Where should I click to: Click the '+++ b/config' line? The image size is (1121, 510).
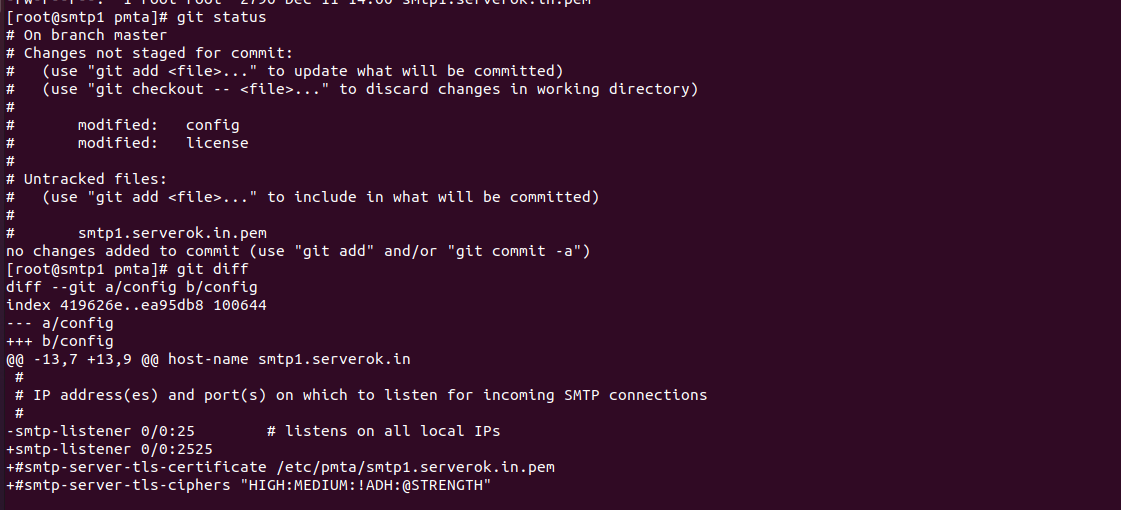tap(60, 341)
